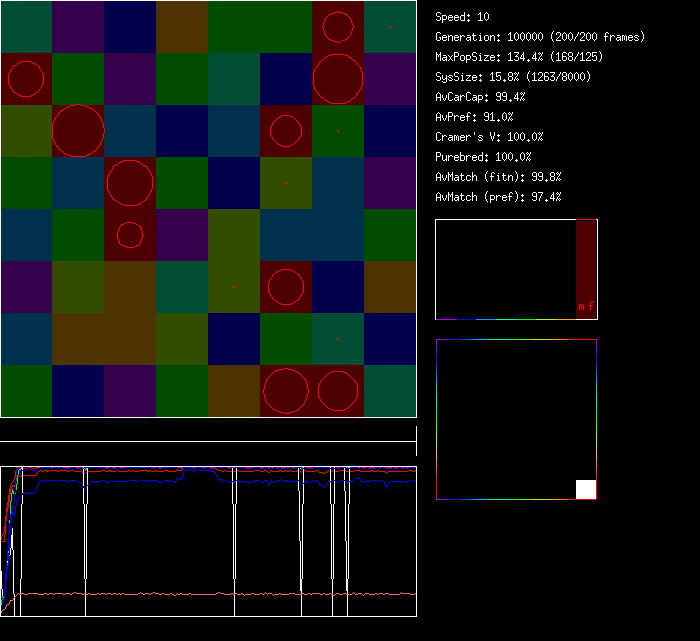Click the dark red 'm f' histogram bar
The width and height of the screenshot is (700, 641).
tap(586, 268)
